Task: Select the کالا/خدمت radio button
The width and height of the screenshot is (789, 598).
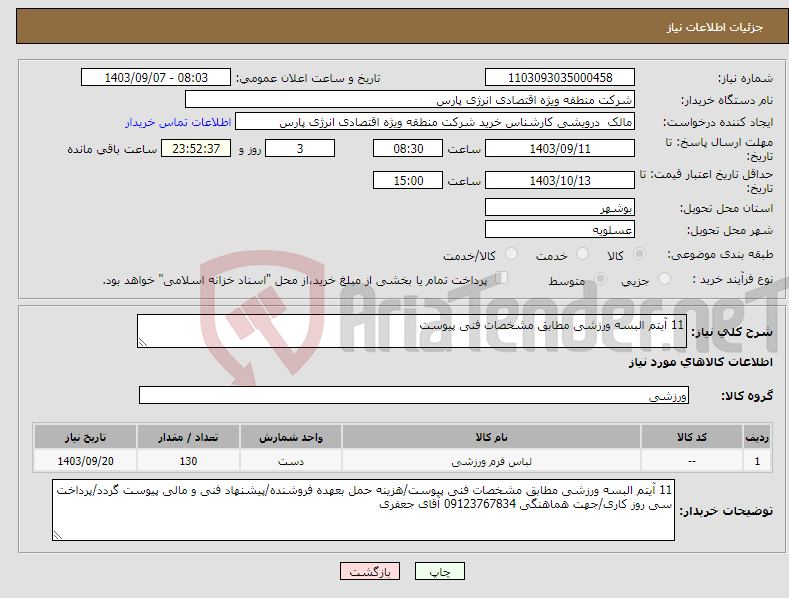Action: coord(511,254)
